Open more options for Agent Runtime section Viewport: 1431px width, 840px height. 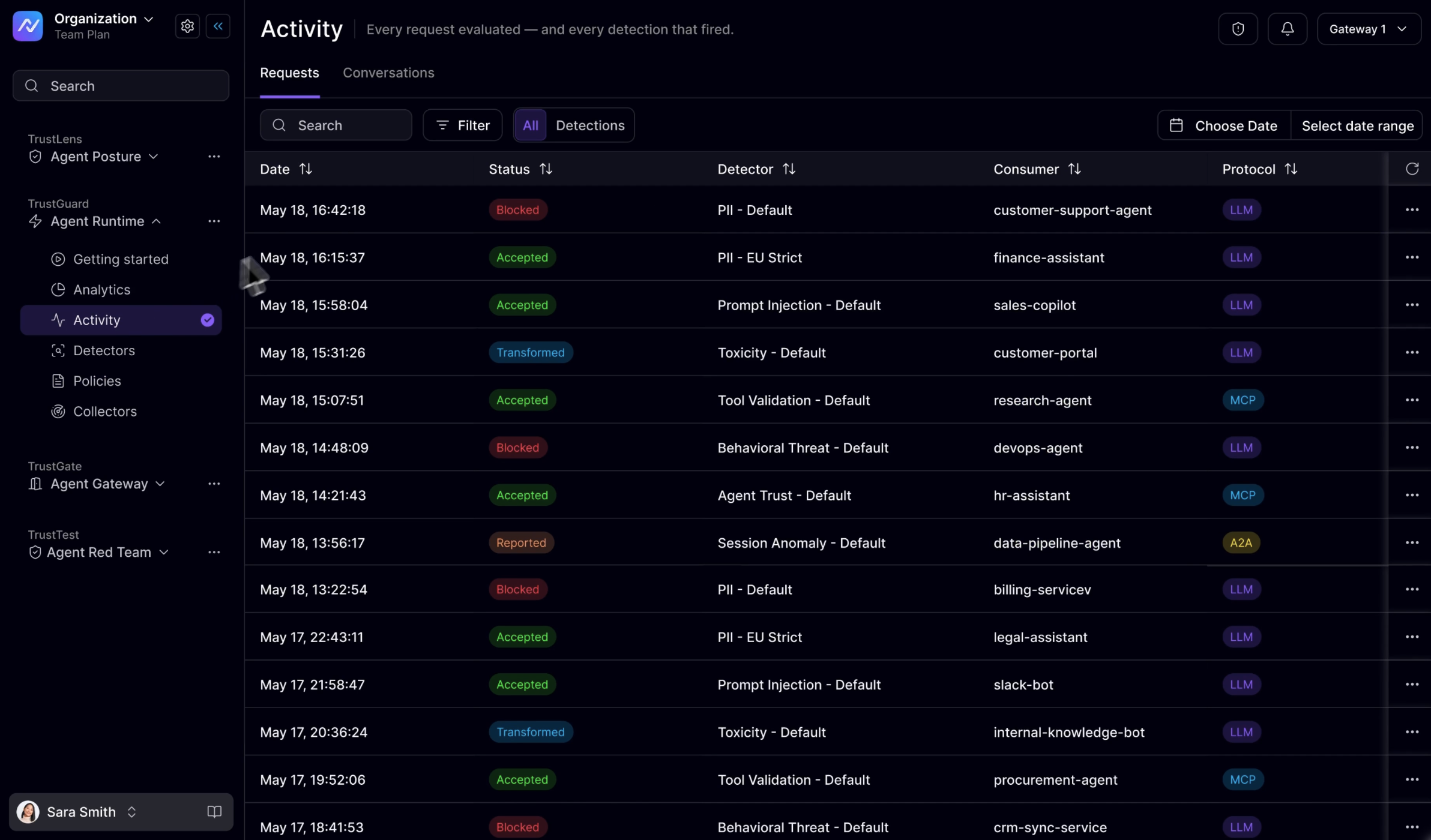pos(214,221)
